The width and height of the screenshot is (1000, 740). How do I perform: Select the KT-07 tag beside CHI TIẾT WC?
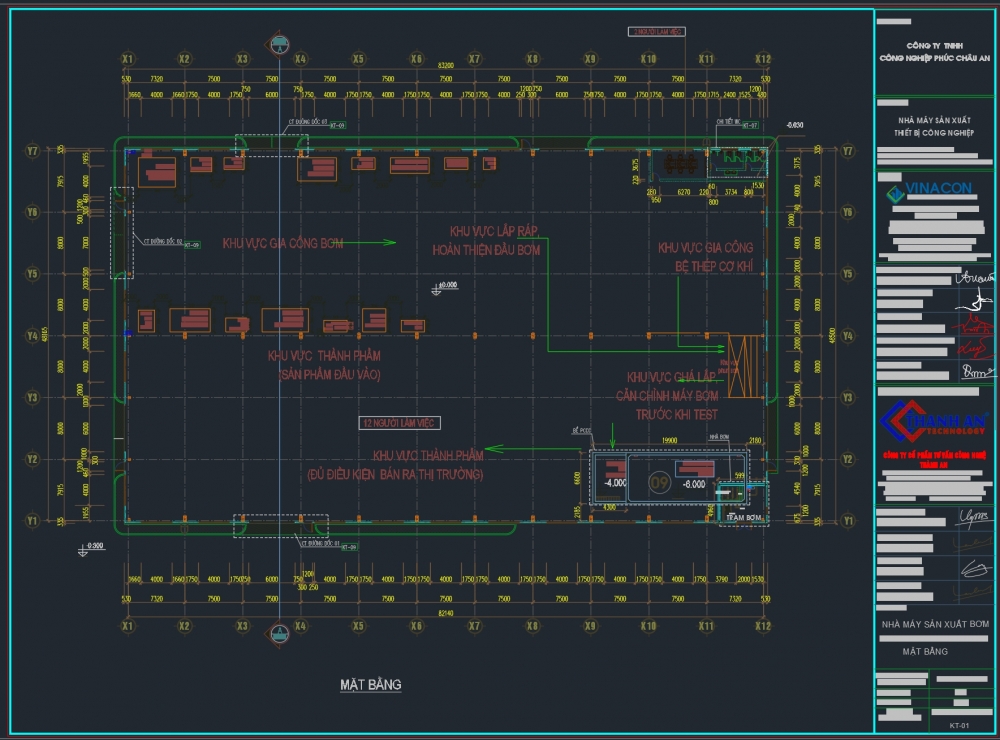748,125
